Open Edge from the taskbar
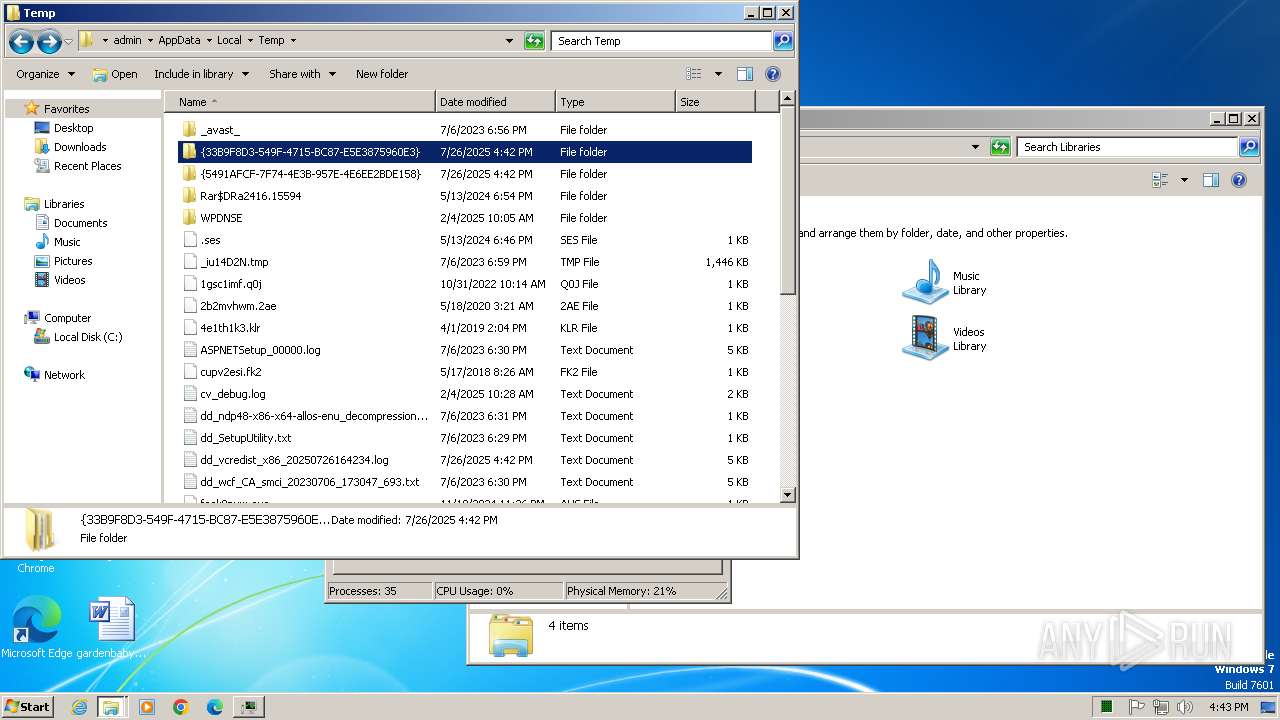The width and height of the screenshot is (1280, 720). click(215, 707)
